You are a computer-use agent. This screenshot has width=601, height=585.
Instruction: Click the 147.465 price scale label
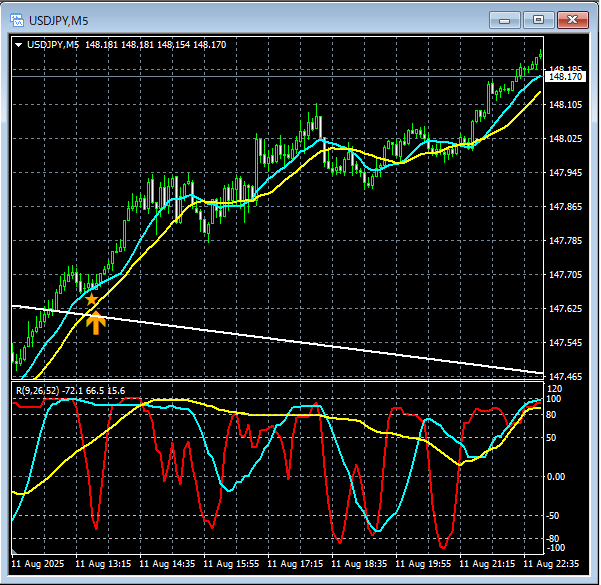pos(565,376)
